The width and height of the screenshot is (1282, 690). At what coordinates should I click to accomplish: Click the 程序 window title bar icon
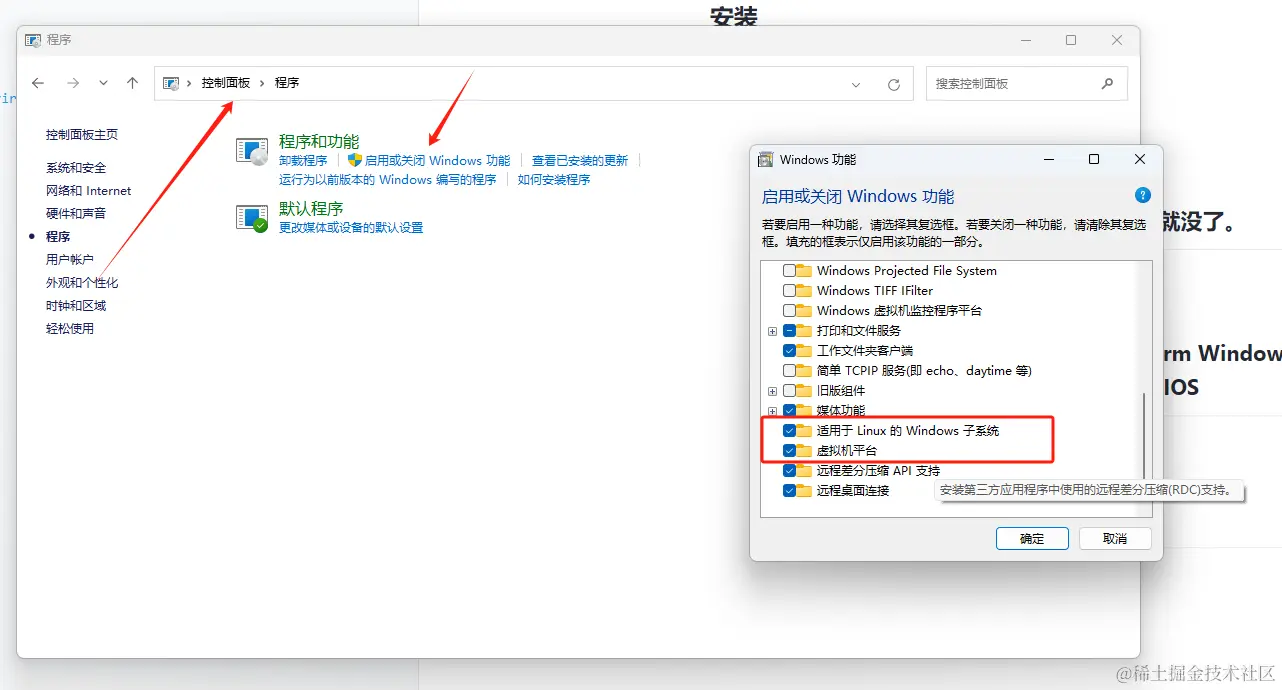(x=33, y=40)
